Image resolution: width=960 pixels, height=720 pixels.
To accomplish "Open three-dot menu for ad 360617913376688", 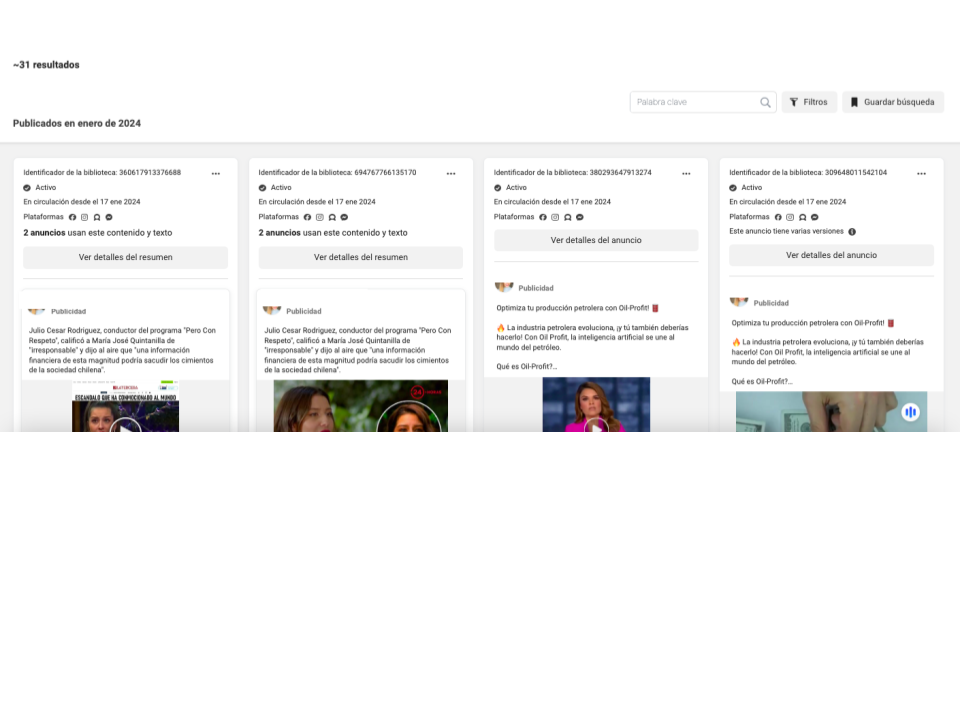I will coord(215,173).
